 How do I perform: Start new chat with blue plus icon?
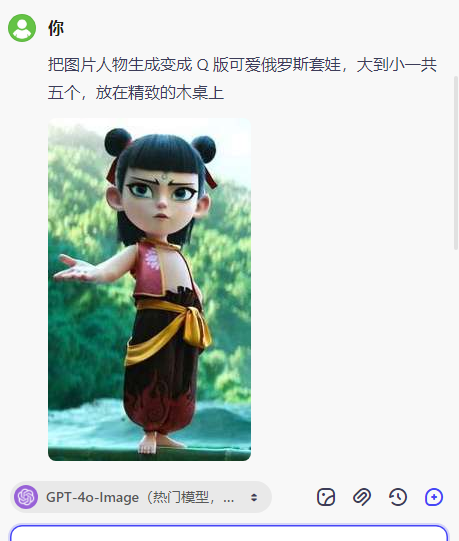click(x=434, y=497)
